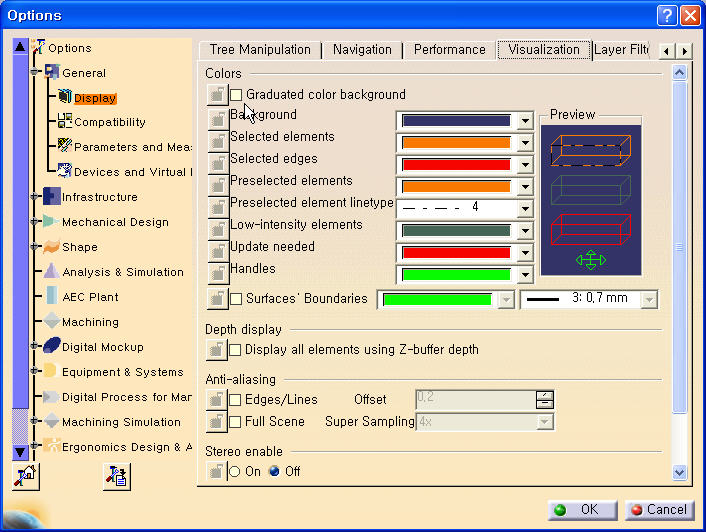Open the Digital Mockup category icon
This screenshot has height=532, width=706.
51,346
